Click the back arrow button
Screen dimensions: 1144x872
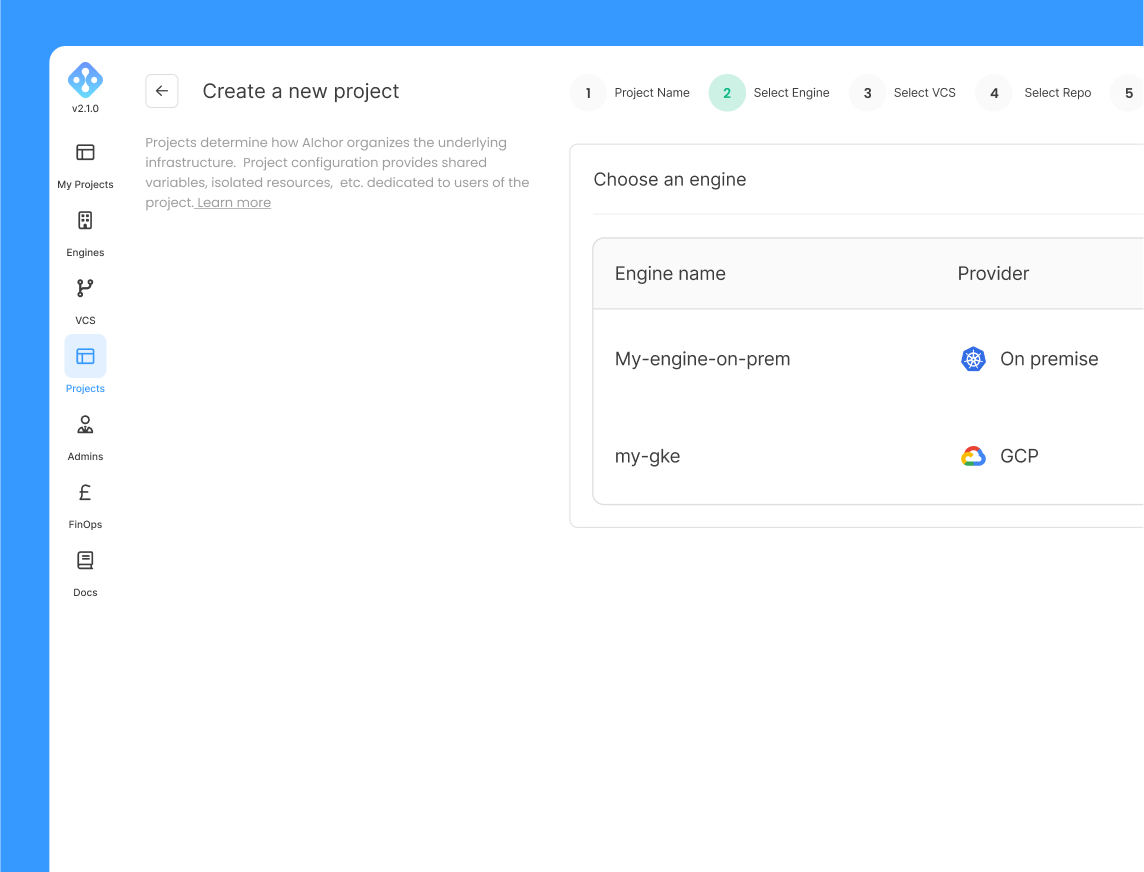pyautogui.click(x=162, y=91)
